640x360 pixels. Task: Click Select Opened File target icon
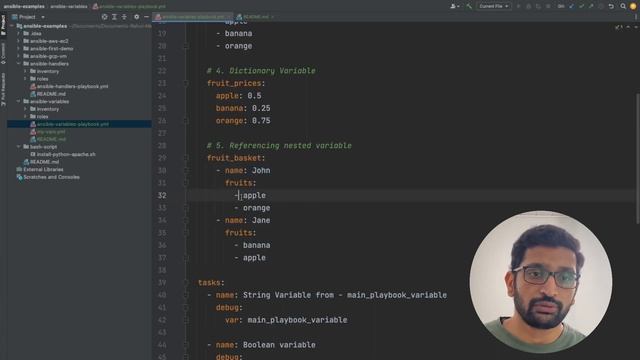(x=104, y=17)
